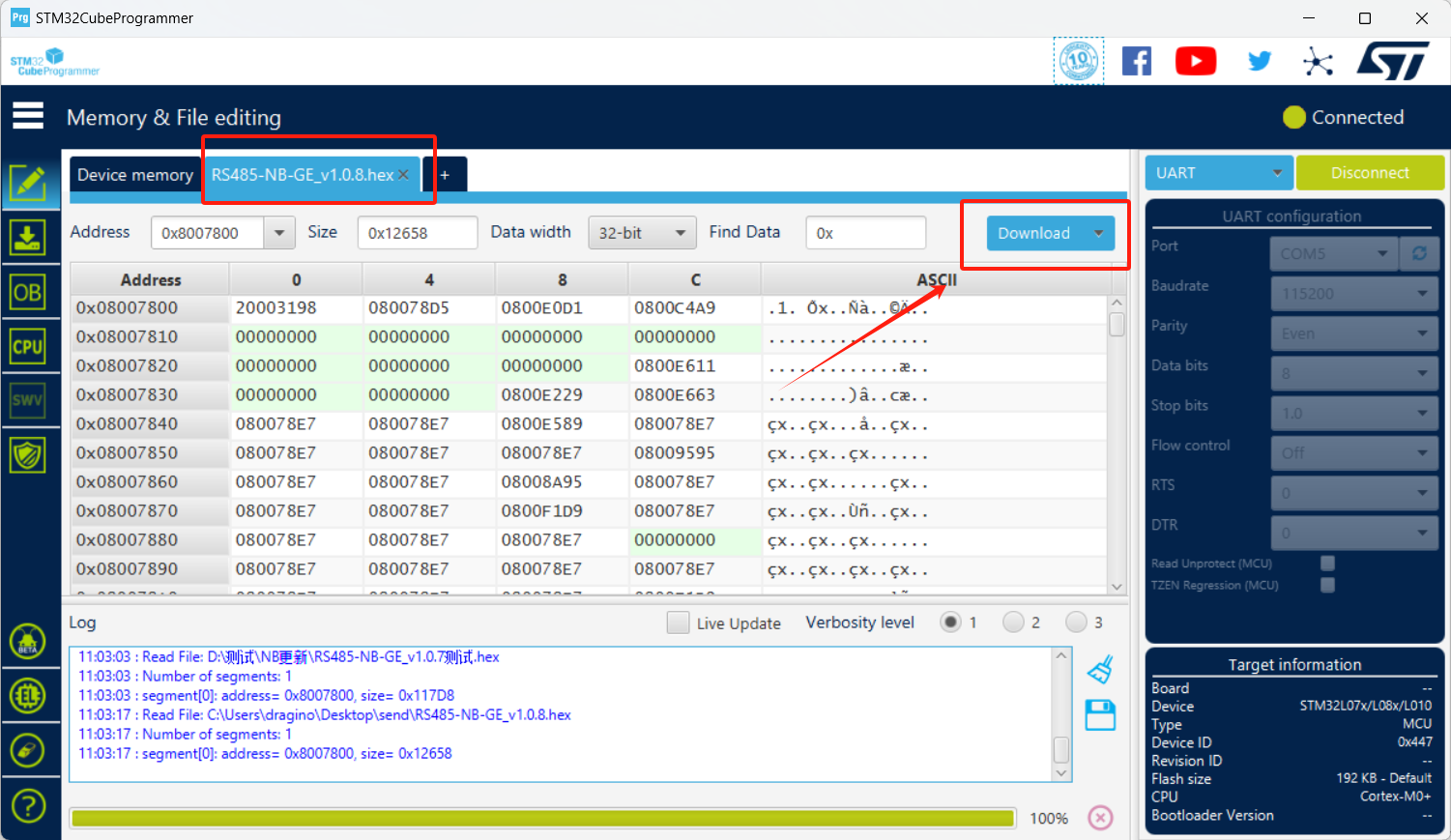Open the security shield panel icon
The width and height of the screenshot is (1451, 840).
(28, 454)
